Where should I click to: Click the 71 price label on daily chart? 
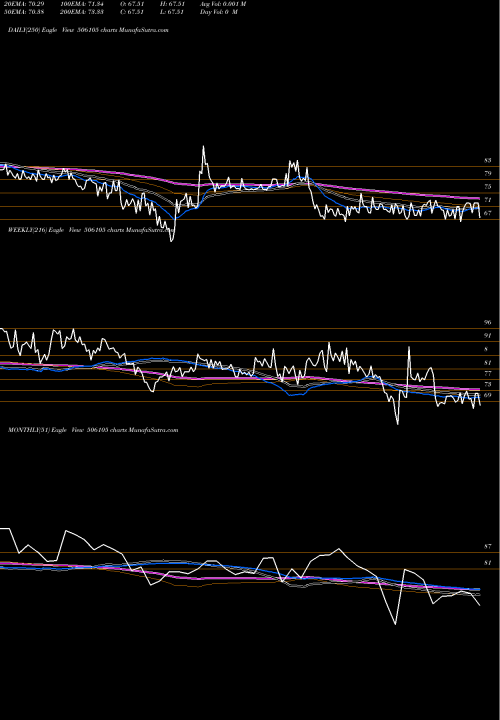(488, 200)
